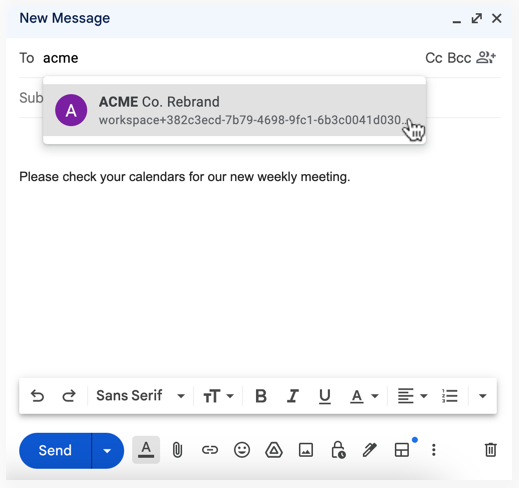519x488 pixels.
Task: Attach files using the paperclip icon
Action: [177, 450]
